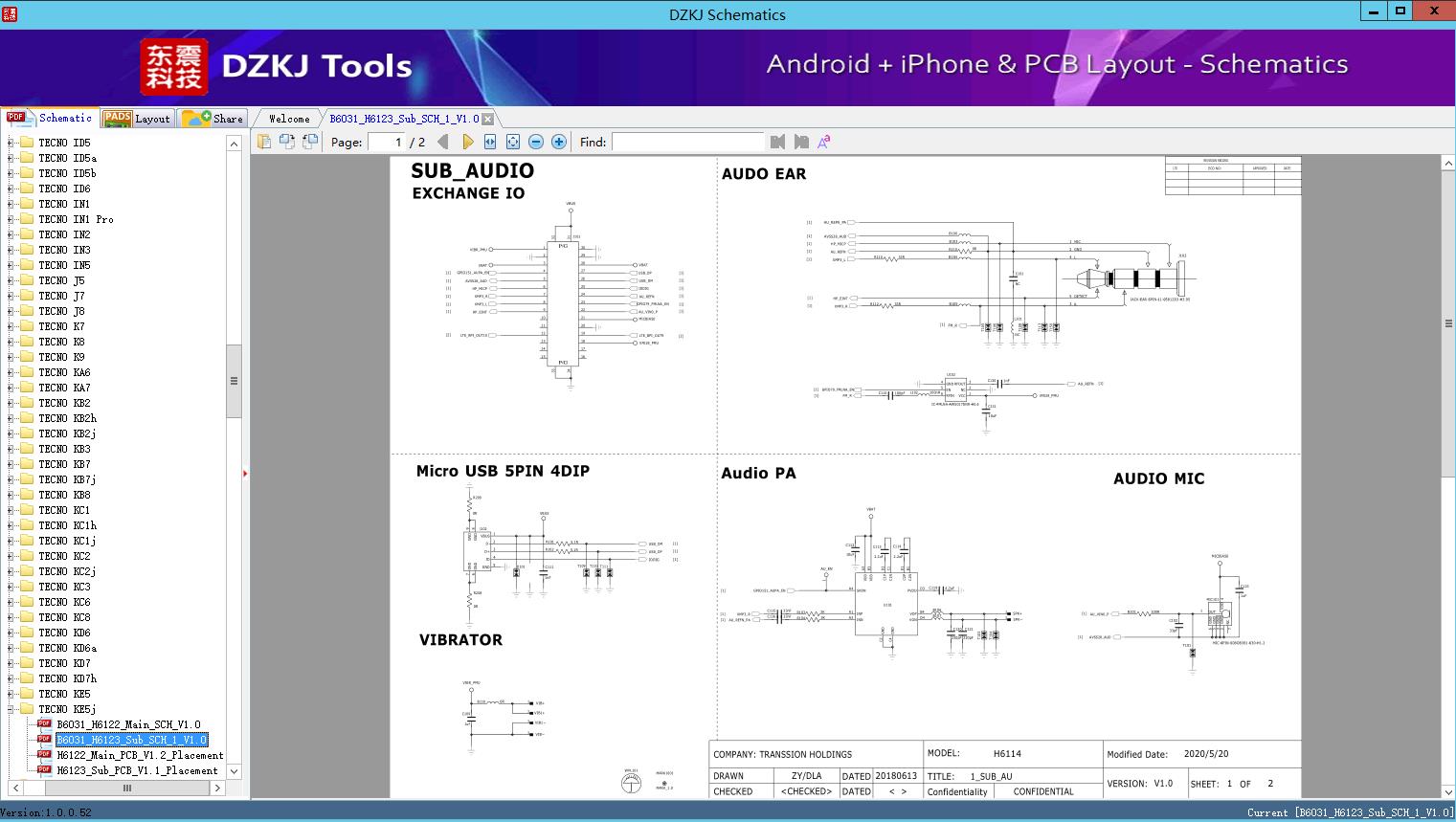Click the tree panel scroll-up arrow

[x=234, y=144]
